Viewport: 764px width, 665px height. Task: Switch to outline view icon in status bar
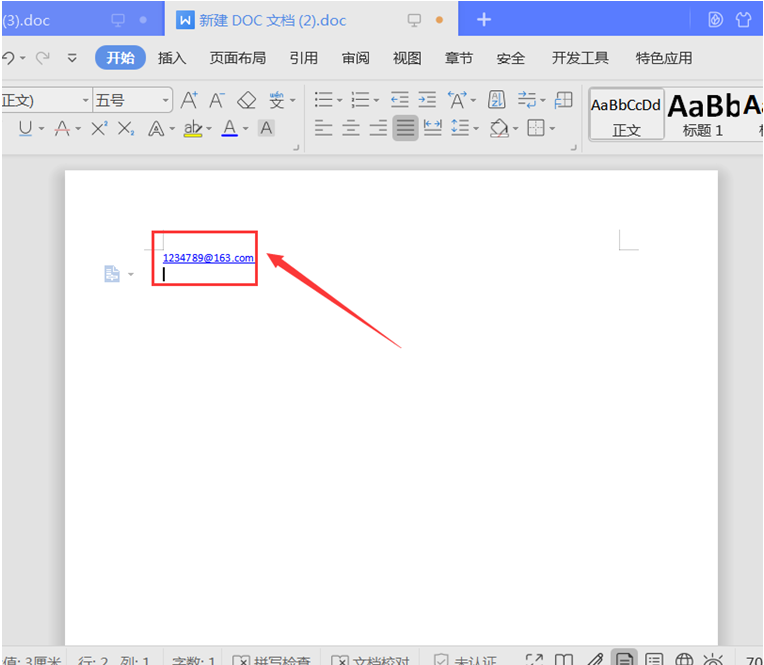tap(654, 659)
